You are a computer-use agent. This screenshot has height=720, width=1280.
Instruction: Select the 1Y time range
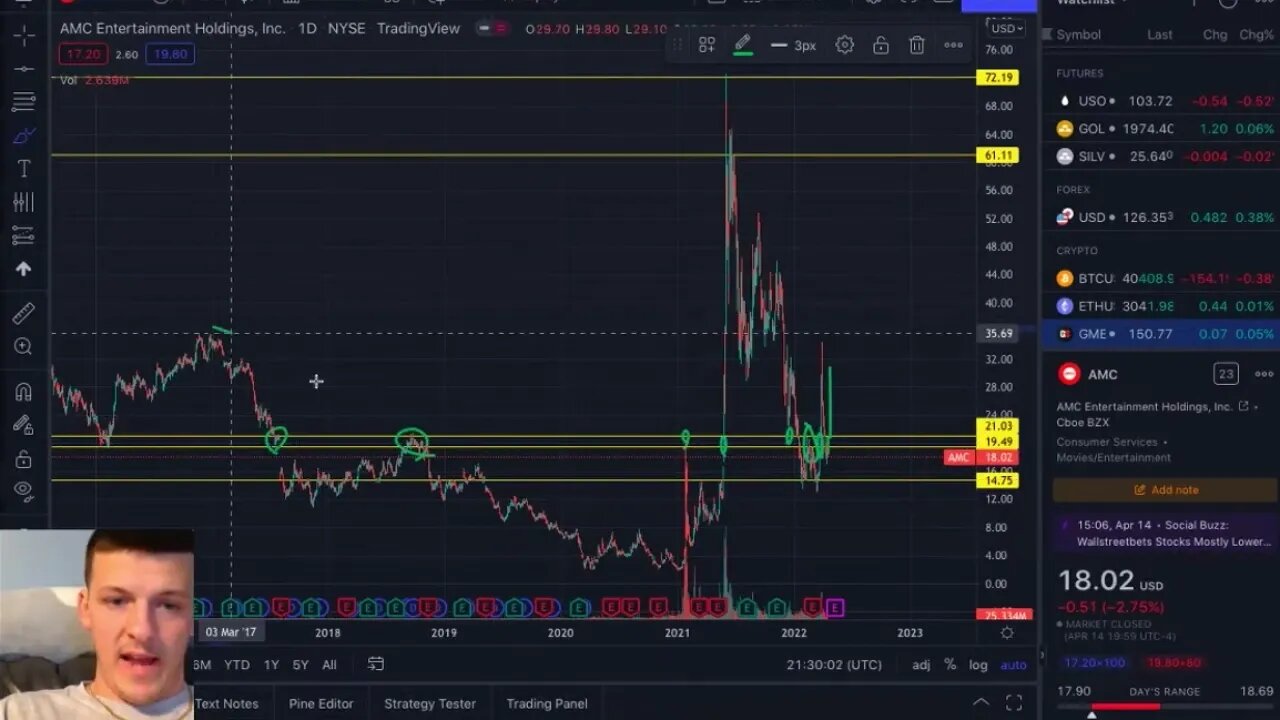pos(271,665)
